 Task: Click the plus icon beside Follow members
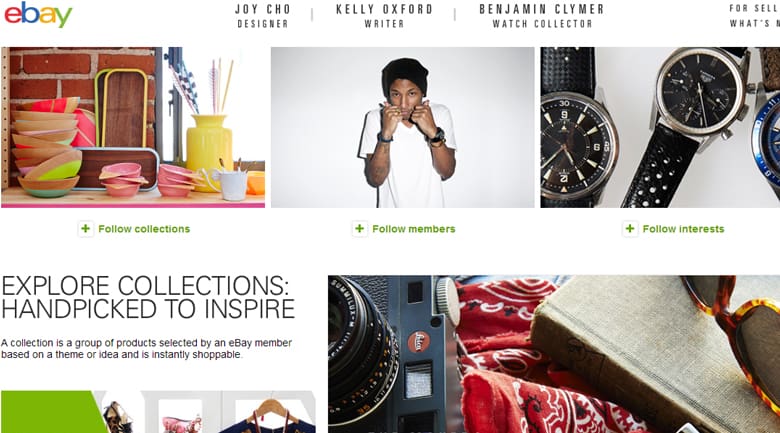(360, 229)
